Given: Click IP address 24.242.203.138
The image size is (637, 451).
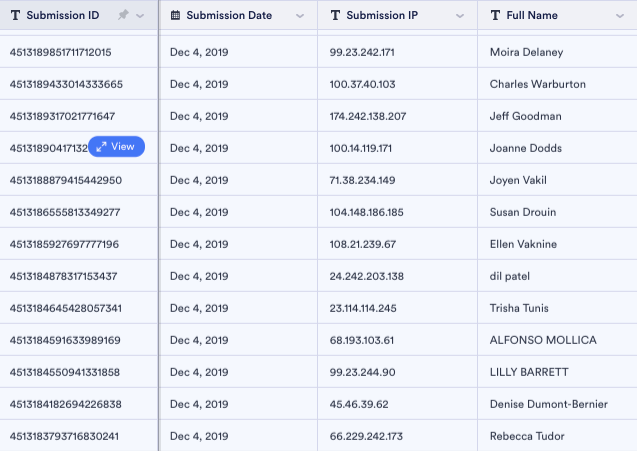Looking at the screenshot, I should click(367, 276).
